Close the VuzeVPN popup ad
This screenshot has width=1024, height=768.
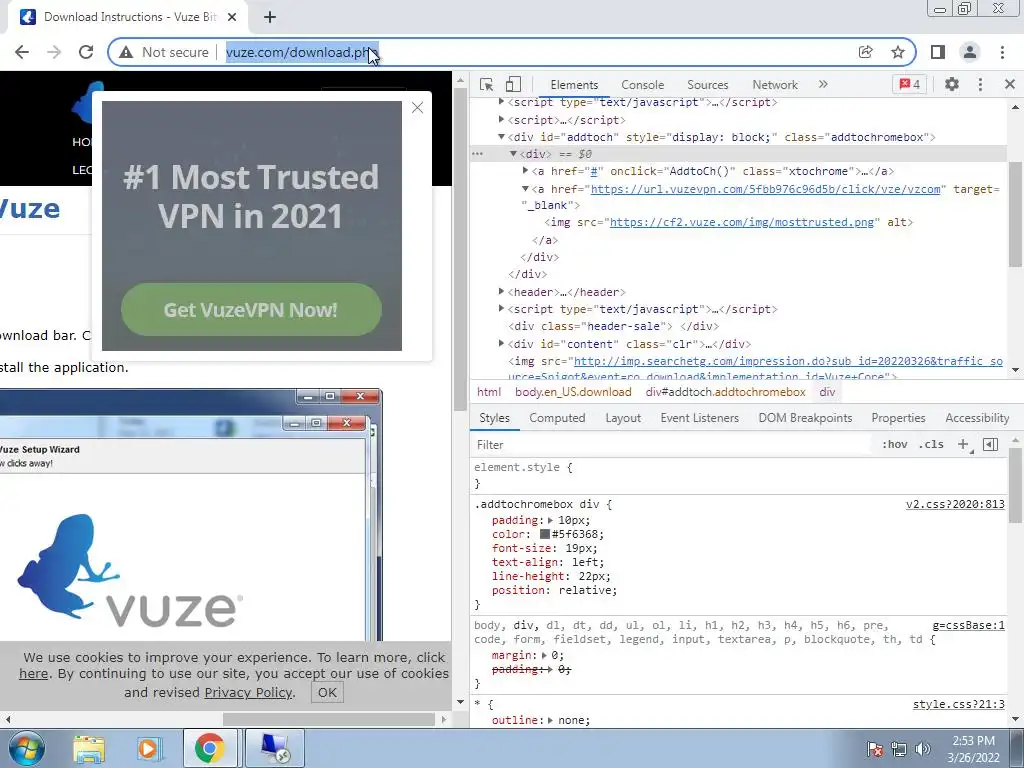417,108
